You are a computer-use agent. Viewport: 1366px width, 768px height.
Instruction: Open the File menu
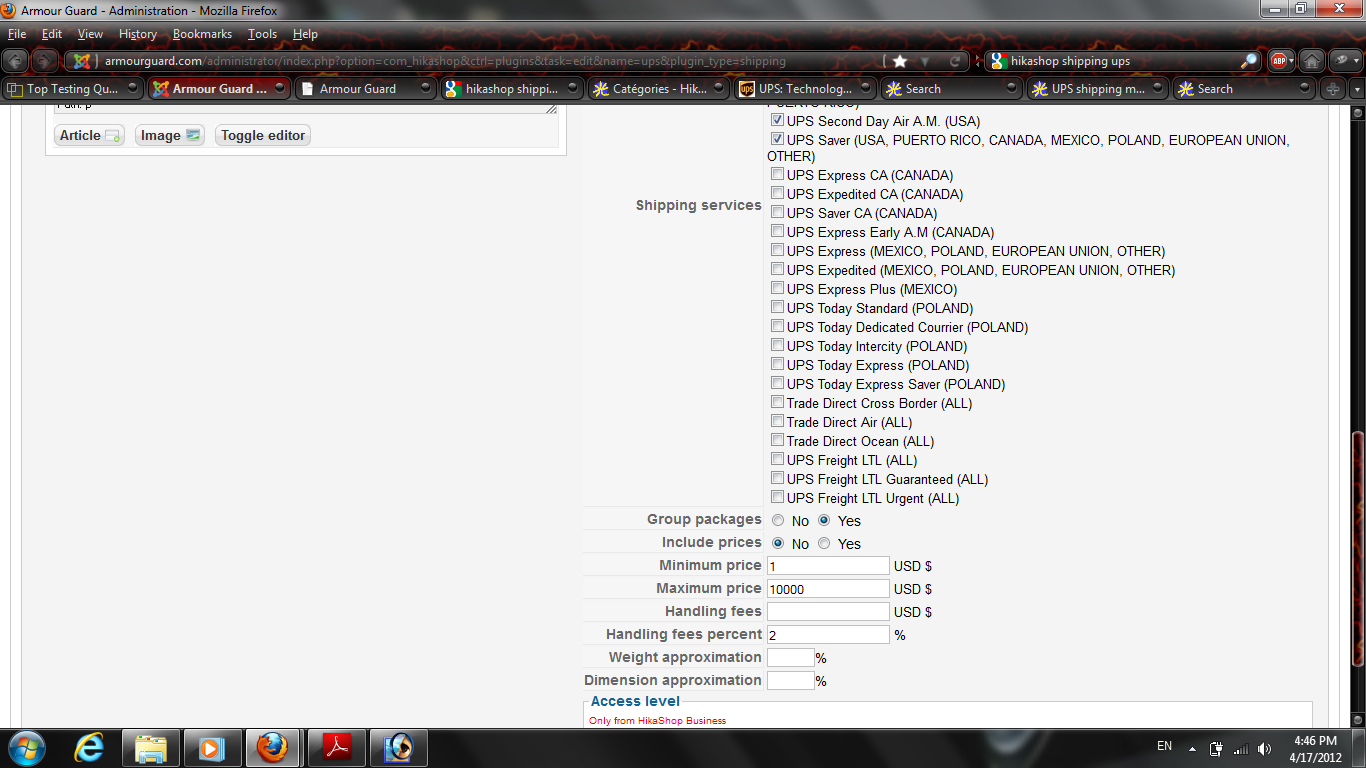click(x=17, y=34)
